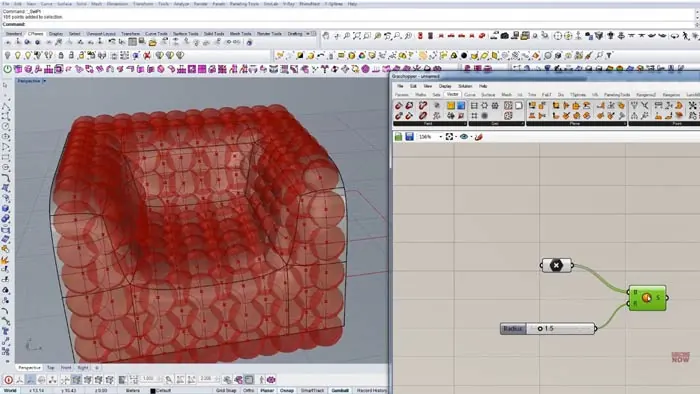Click the World coordinate system label
Image resolution: width=700 pixels, height=394 pixels.
coord(10,390)
